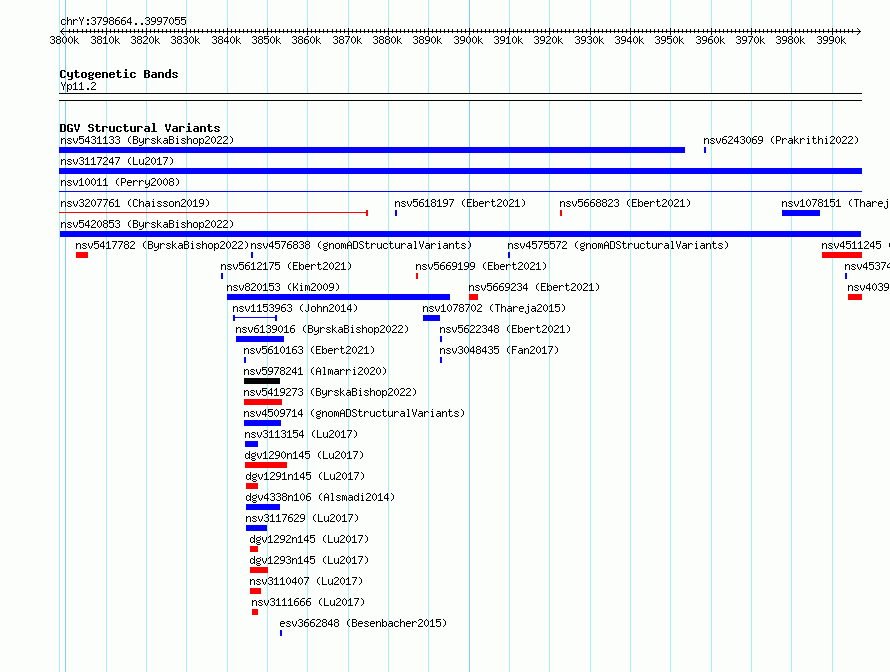Open the nsv3113154 (Lu2017) label
Viewport: 890px width, 672px height.
point(301,434)
